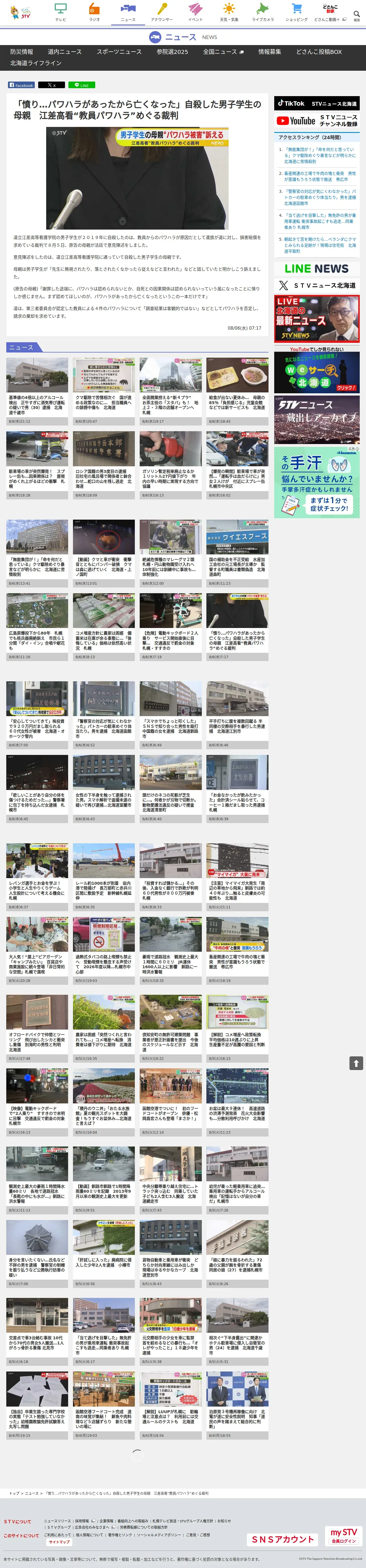The height and width of the screenshot is (1568, 366).
Task: Open the 全国ニュース menu item
Action: point(223,52)
